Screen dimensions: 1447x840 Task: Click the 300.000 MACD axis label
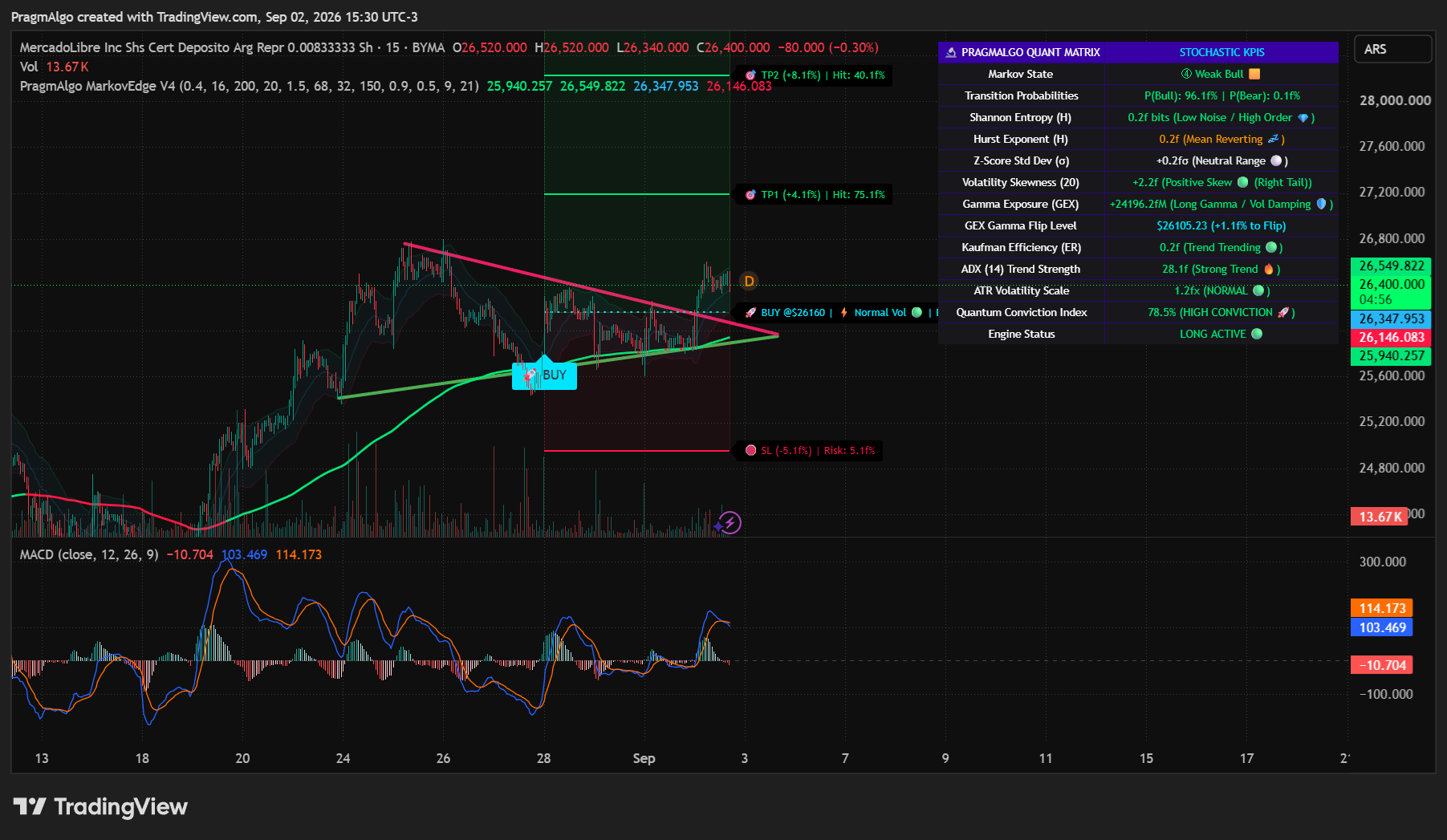[1382, 562]
